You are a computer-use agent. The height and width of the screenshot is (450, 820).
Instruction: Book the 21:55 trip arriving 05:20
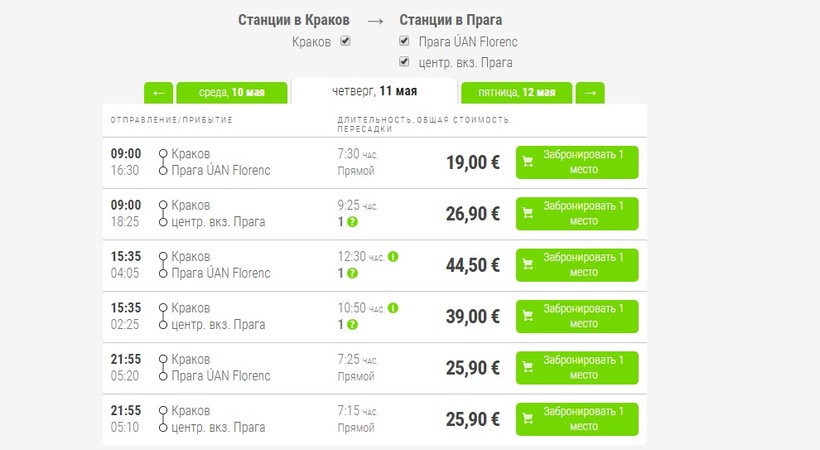576,368
